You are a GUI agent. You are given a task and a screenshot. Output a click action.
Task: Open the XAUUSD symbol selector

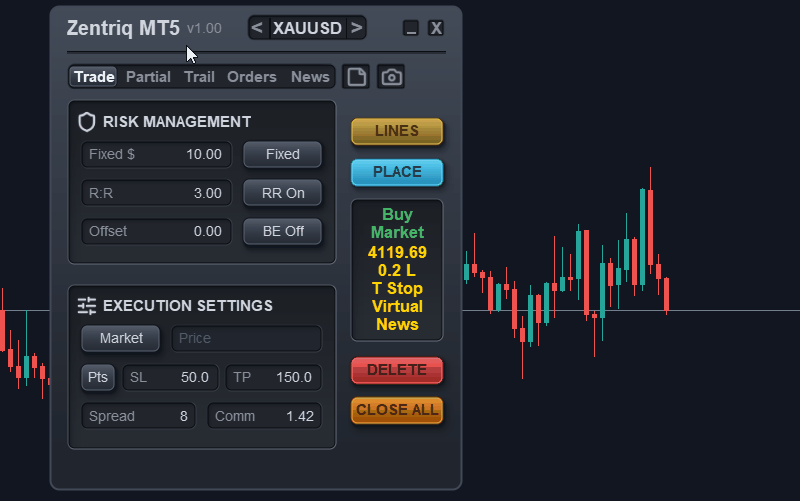(307, 28)
